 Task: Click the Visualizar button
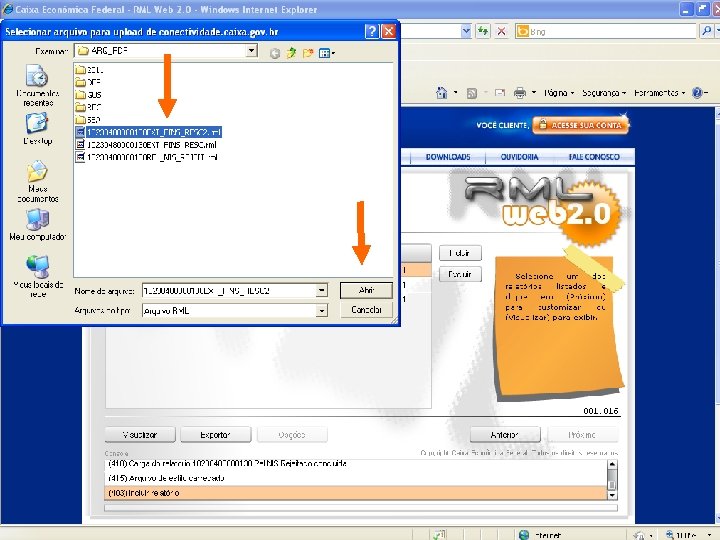click(x=140, y=434)
